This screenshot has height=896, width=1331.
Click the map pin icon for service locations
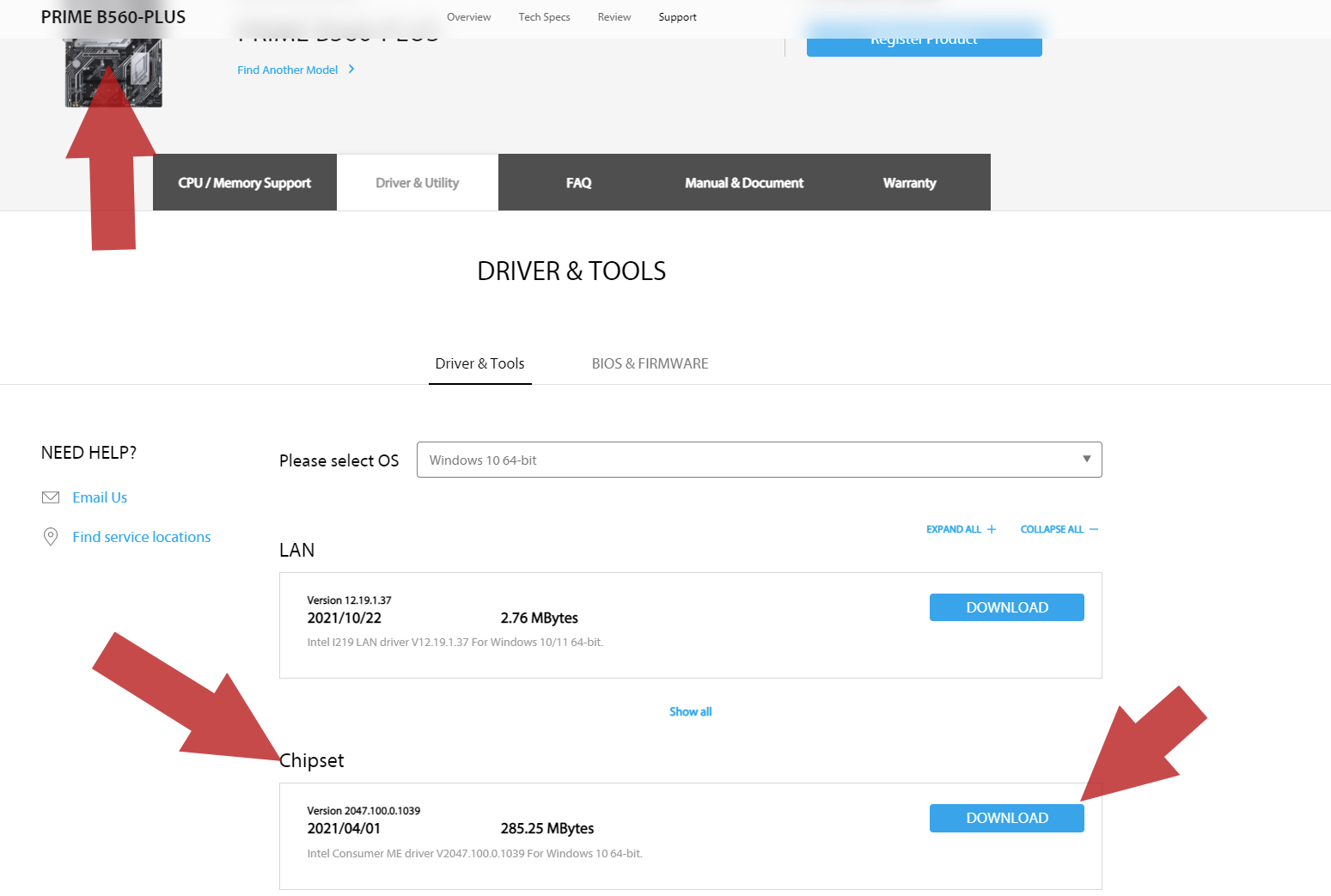[51, 537]
